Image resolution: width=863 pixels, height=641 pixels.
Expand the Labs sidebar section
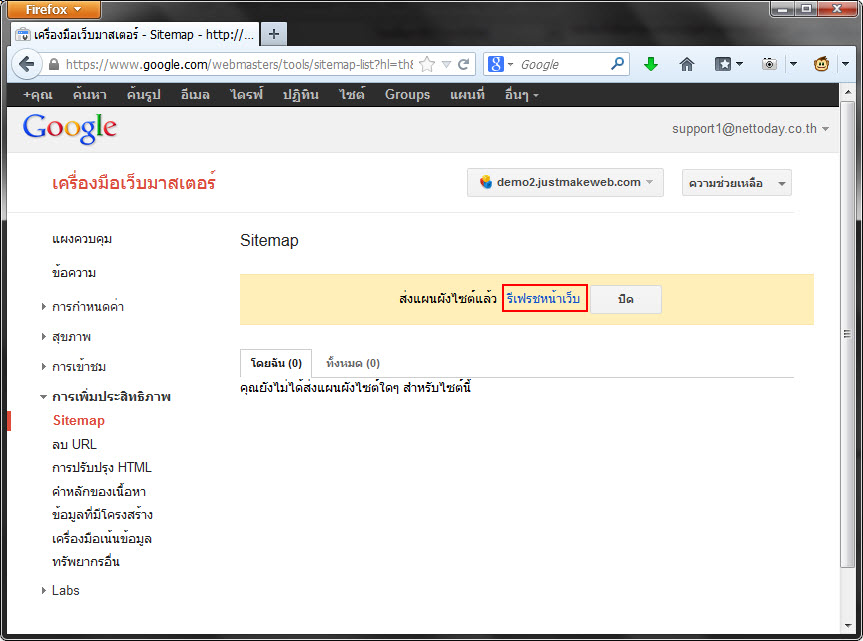click(x=43, y=590)
